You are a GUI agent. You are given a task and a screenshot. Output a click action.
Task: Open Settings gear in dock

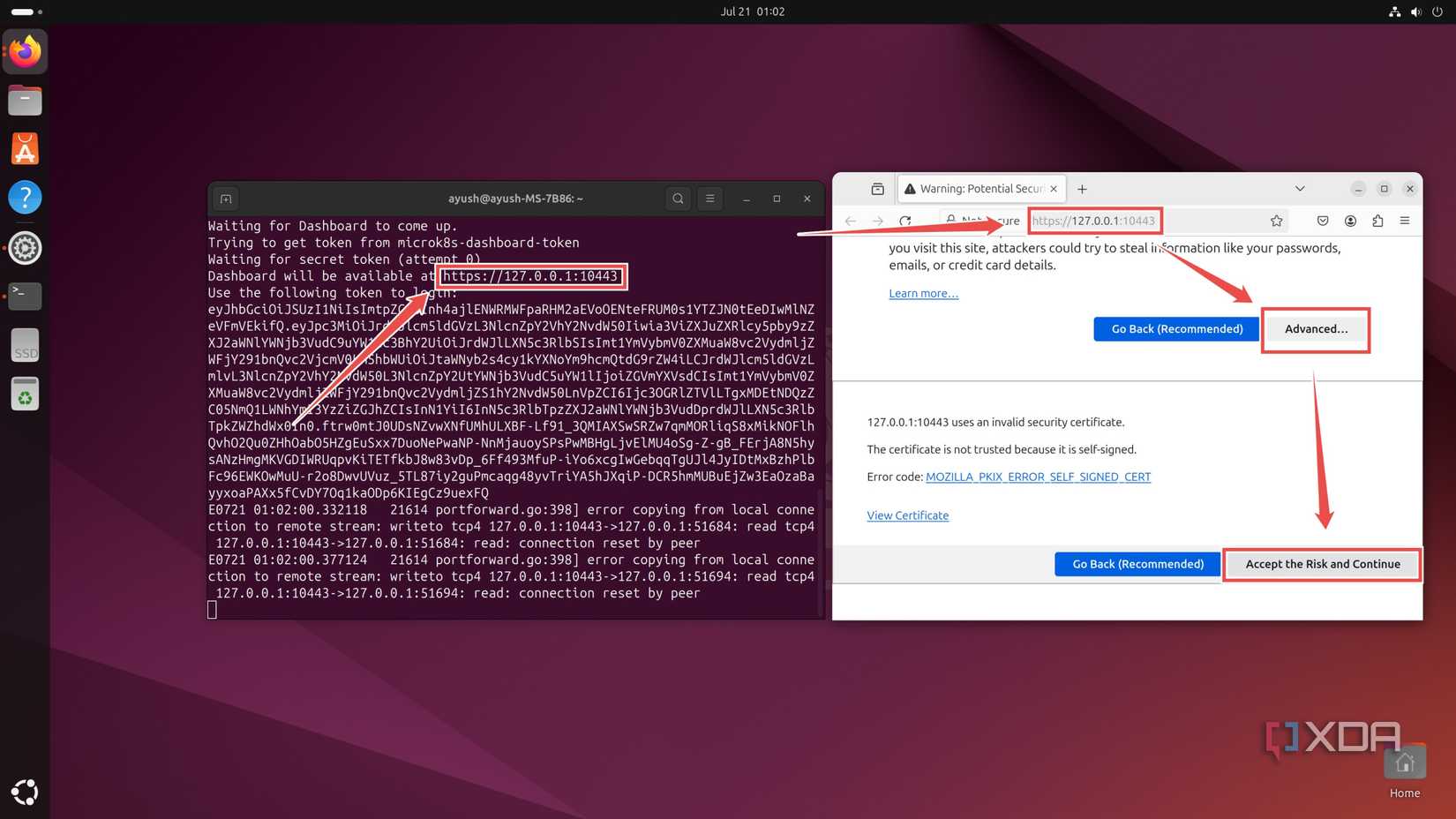tap(25, 248)
